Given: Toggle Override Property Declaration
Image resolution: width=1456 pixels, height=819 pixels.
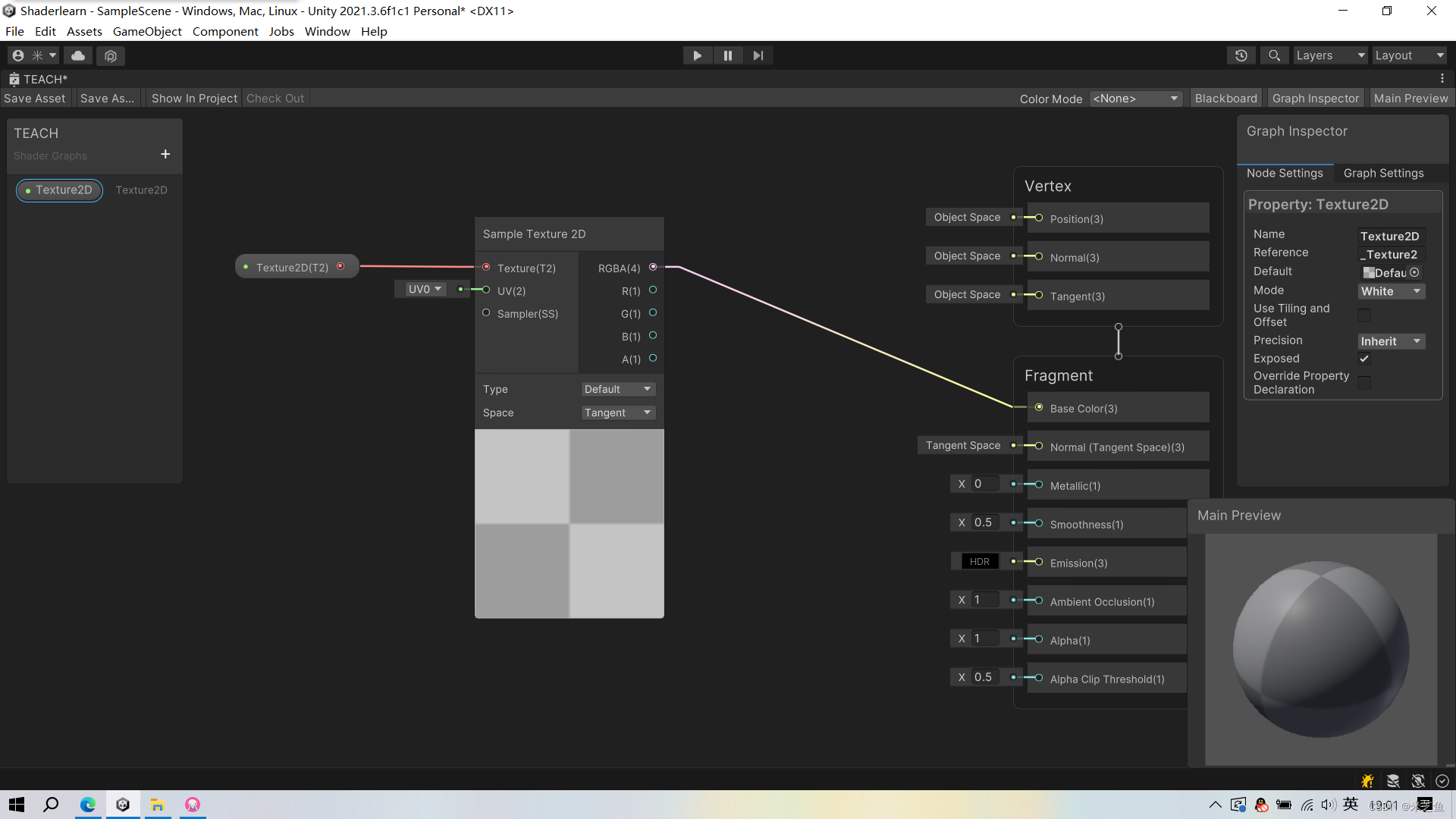Looking at the screenshot, I should click(1364, 383).
